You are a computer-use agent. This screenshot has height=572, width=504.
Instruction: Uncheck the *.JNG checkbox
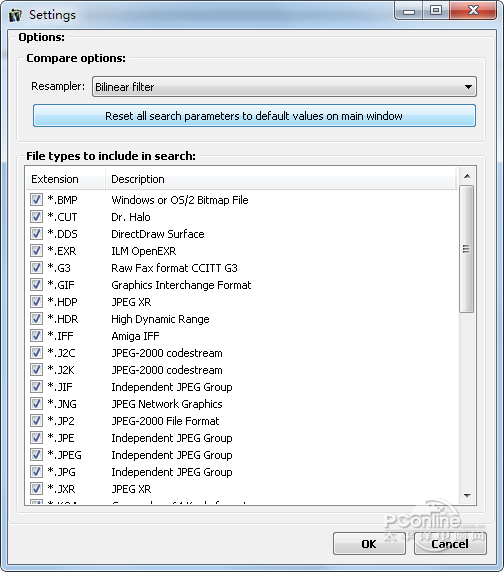[36, 404]
